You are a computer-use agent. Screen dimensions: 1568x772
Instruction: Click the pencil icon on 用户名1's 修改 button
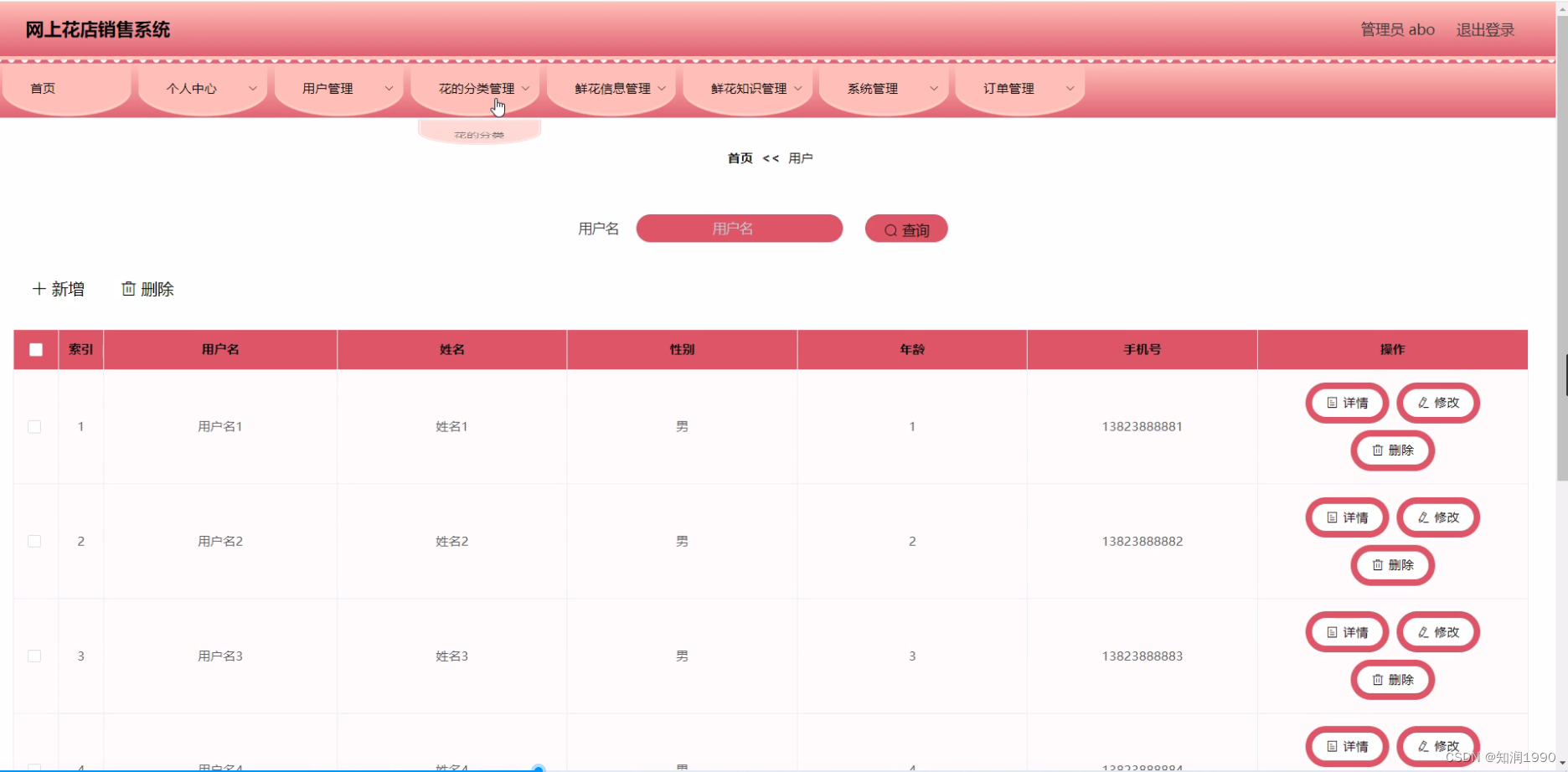1423,403
